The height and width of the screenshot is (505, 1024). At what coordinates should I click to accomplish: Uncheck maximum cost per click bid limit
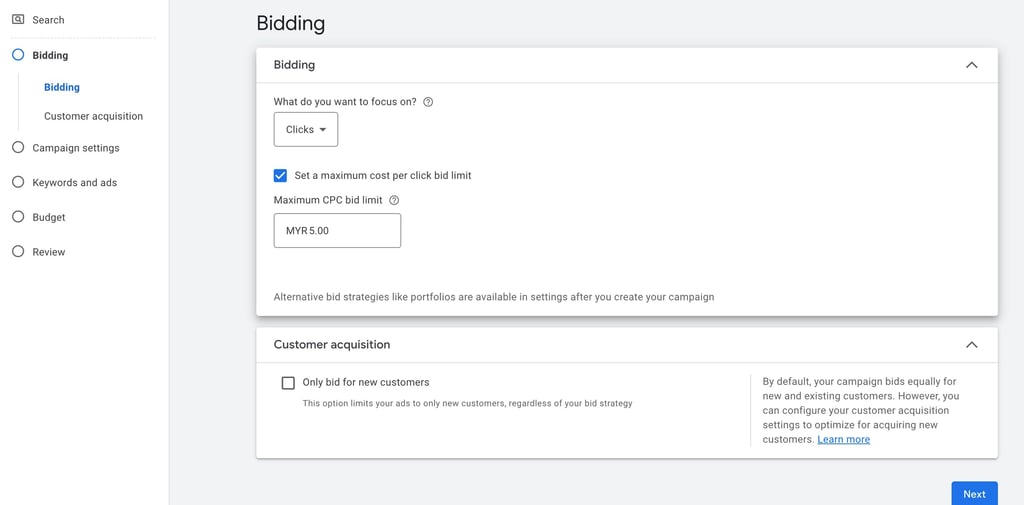coord(281,175)
